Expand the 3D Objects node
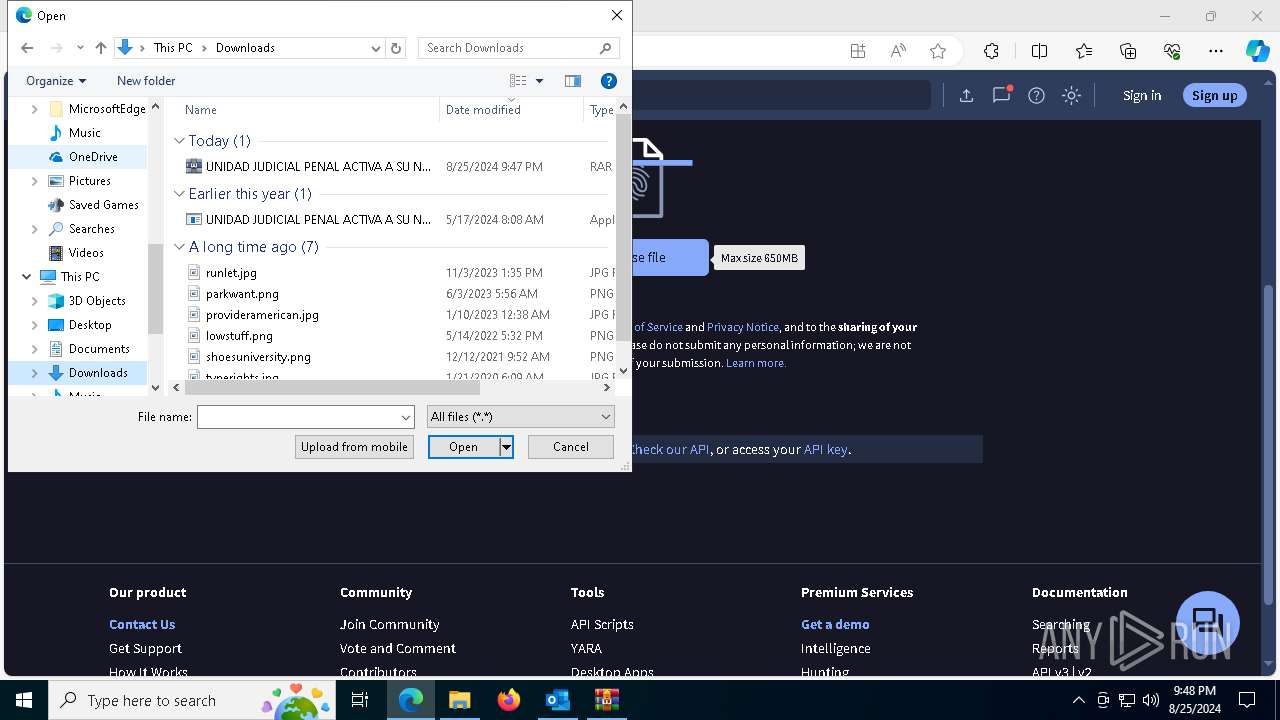This screenshot has width=1280, height=720. (x=35, y=301)
